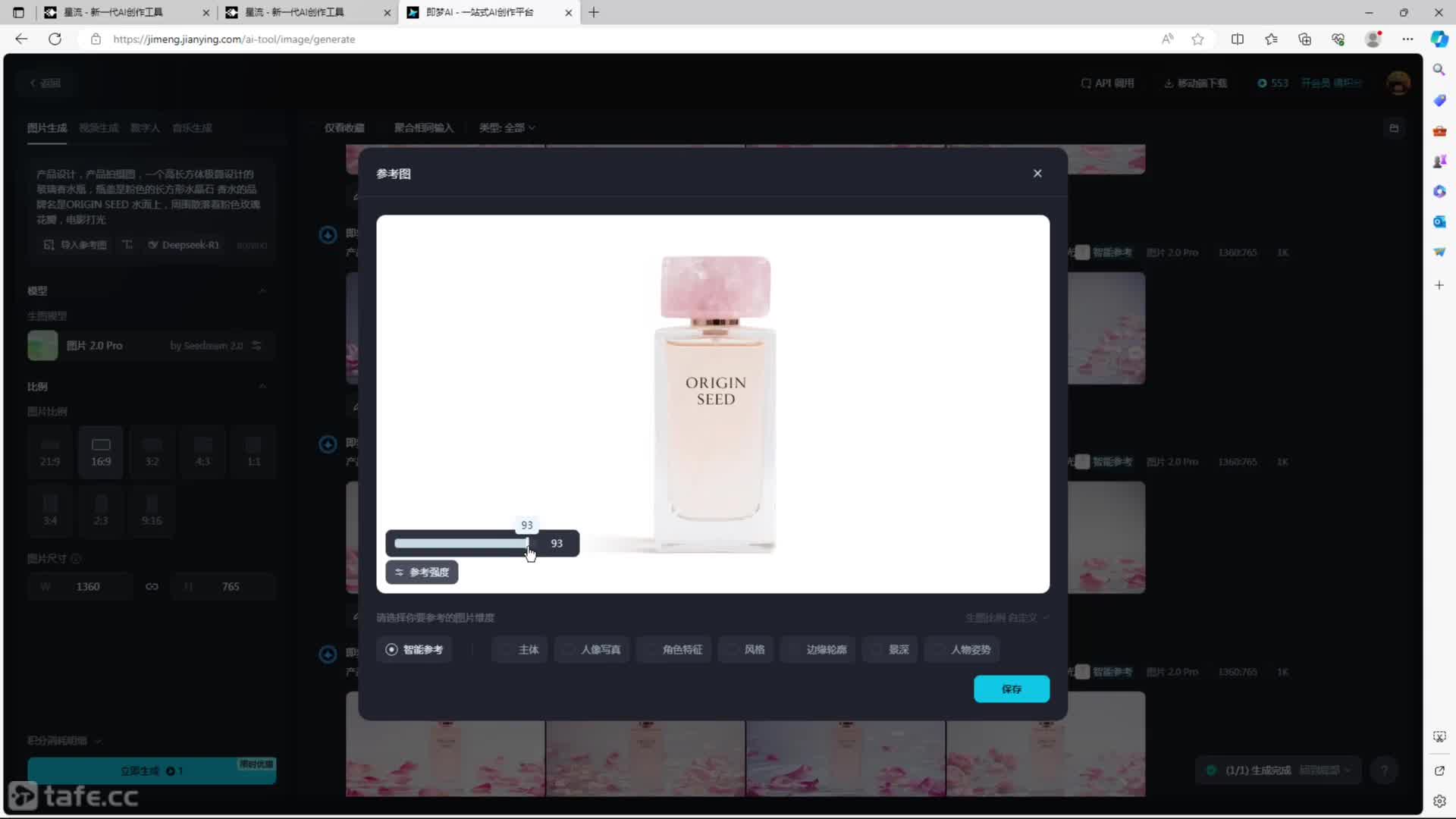Select the 角色特征 reference option
Screen dimensions: 1456x819
coord(673,650)
